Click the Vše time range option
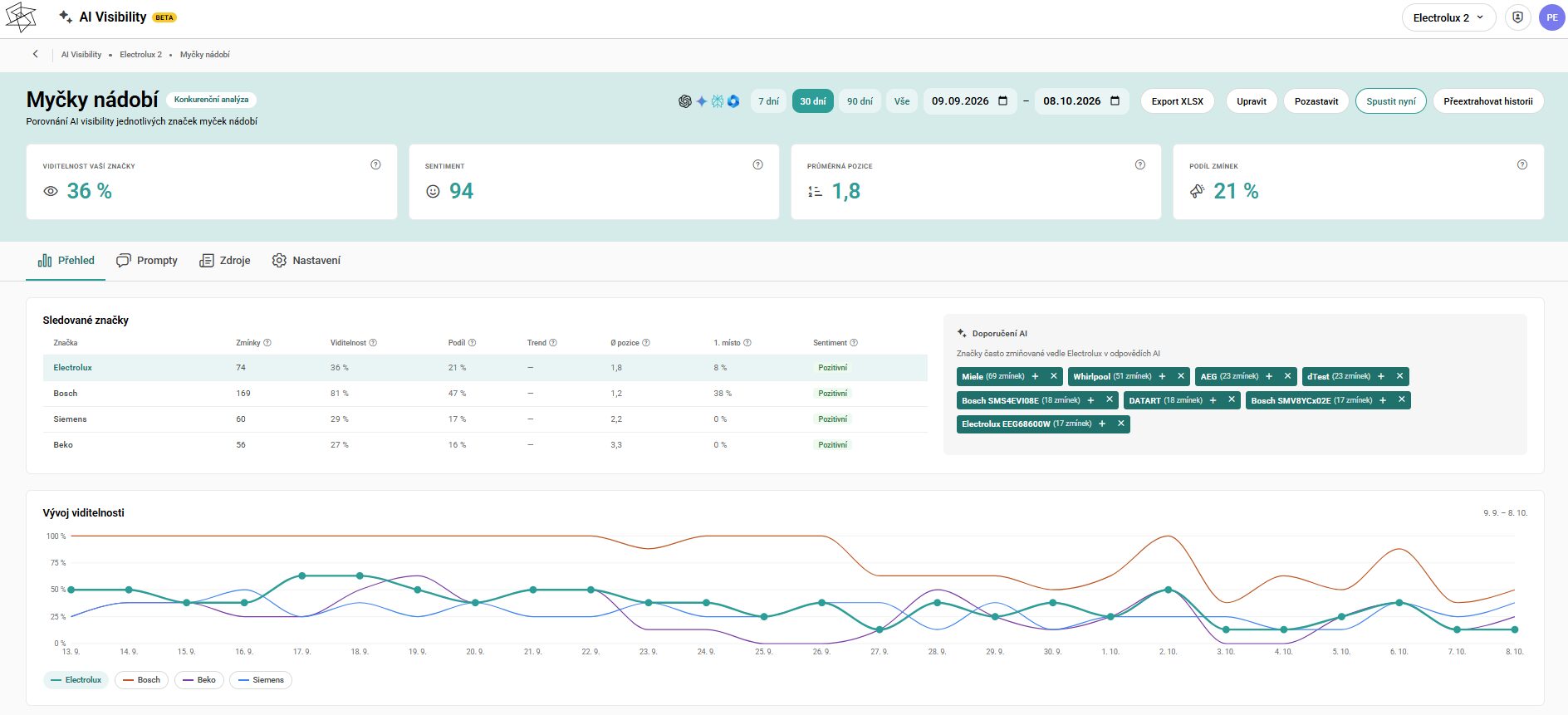Image resolution: width=1568 pixels, height=715 pixels. (x=902, y=101)
